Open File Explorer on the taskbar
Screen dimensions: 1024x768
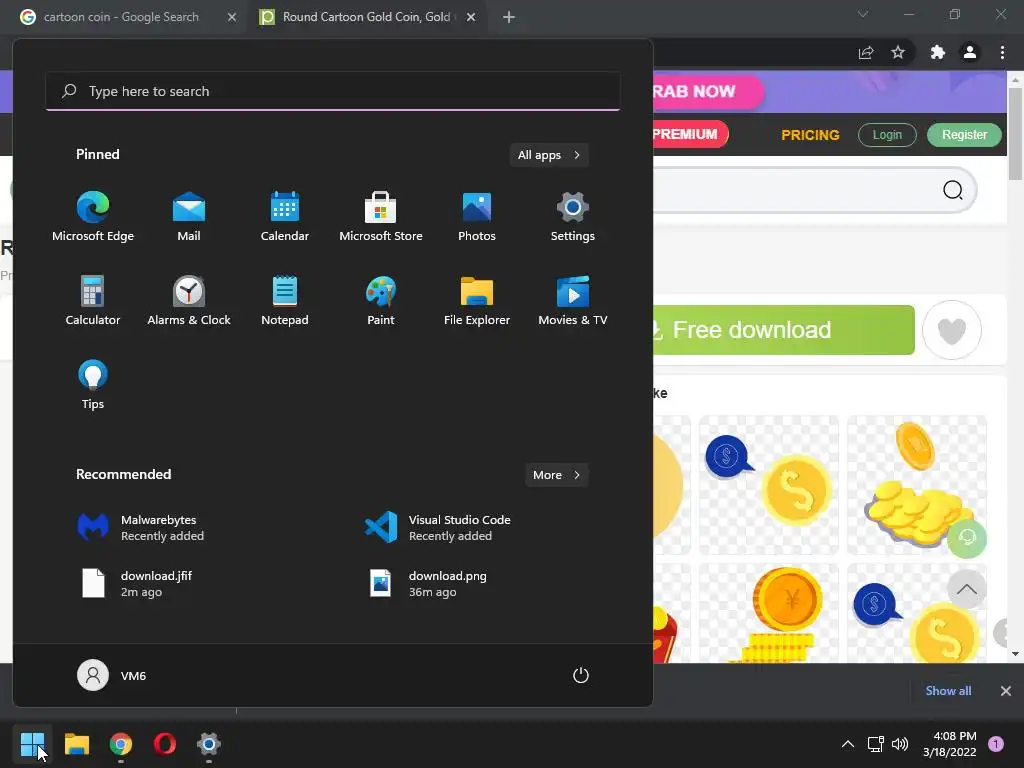click(x=76, y=744)
